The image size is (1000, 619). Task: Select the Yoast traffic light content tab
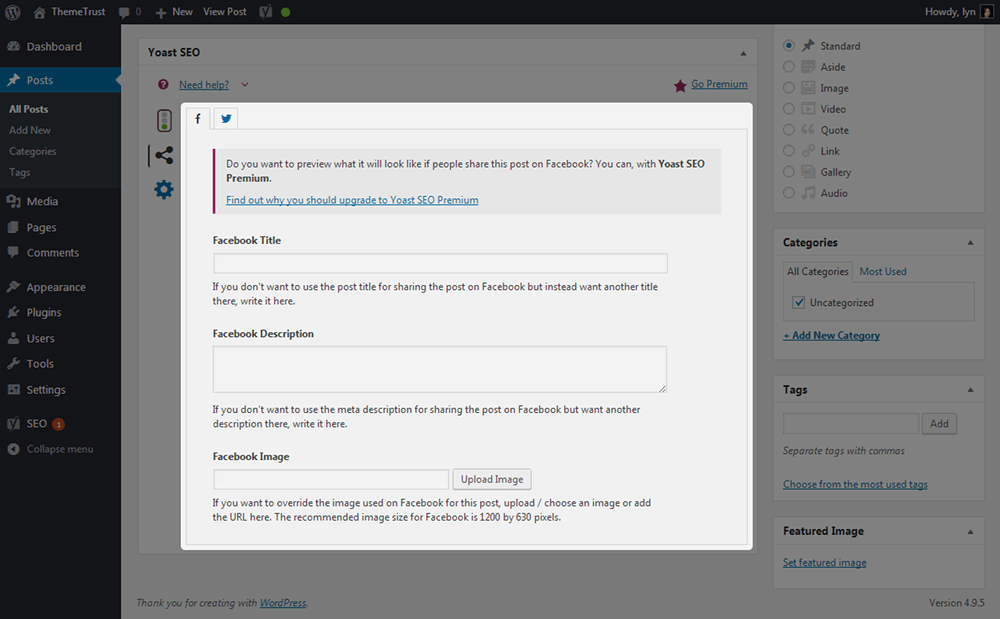click(163, 121)
